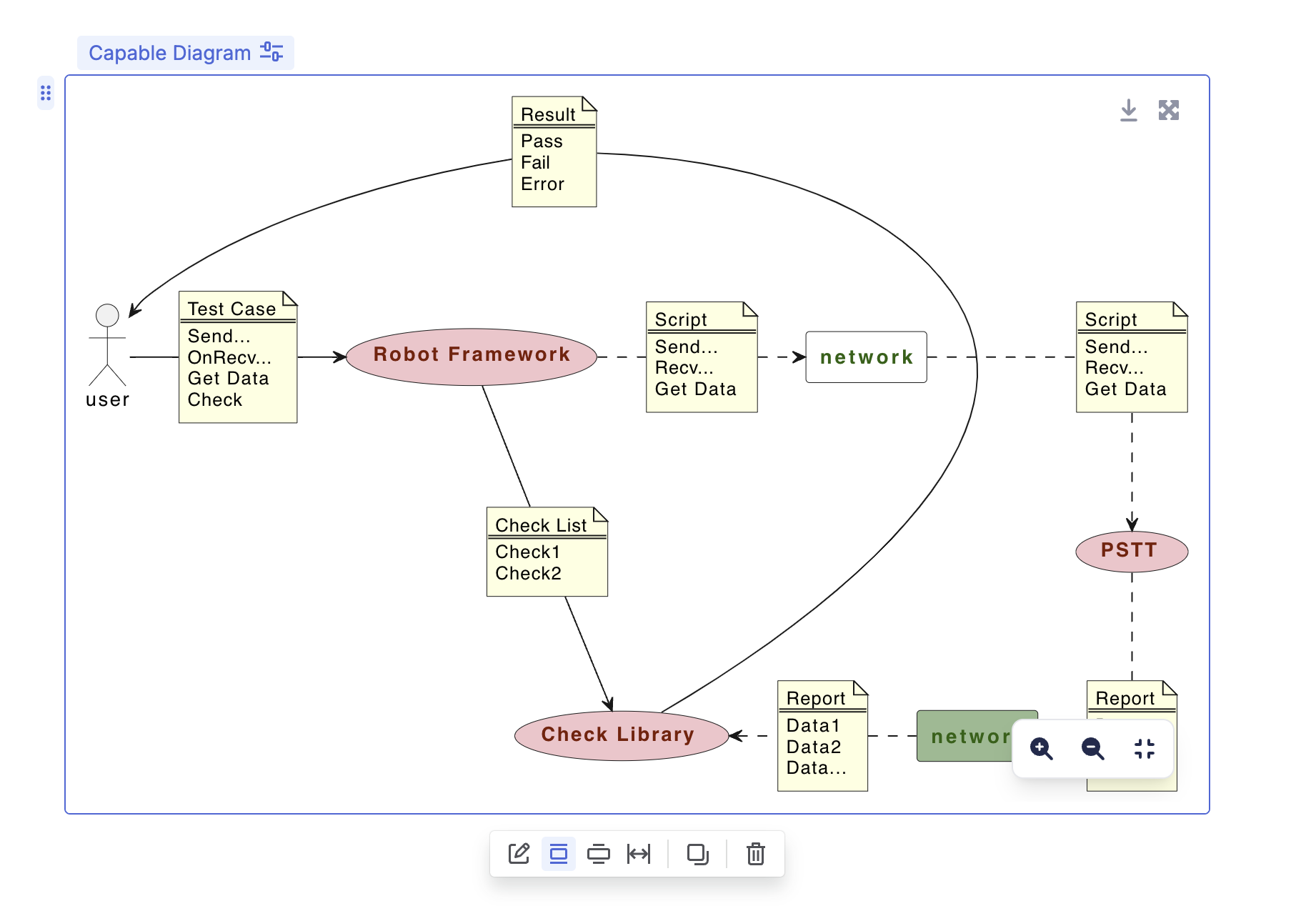1316x906 pixels.
Task: Download the diagram as an image
Action: click(x=1130, y=109)
